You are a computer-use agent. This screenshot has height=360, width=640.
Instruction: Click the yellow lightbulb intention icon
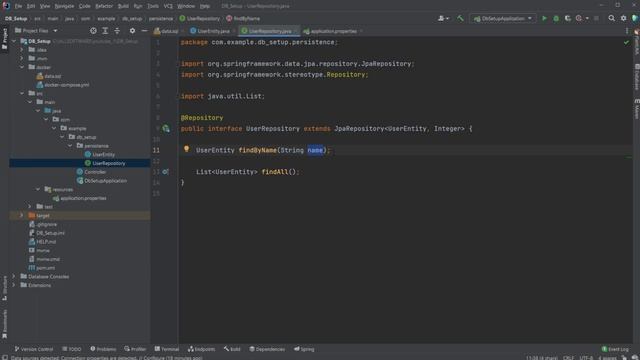[187, 149]
